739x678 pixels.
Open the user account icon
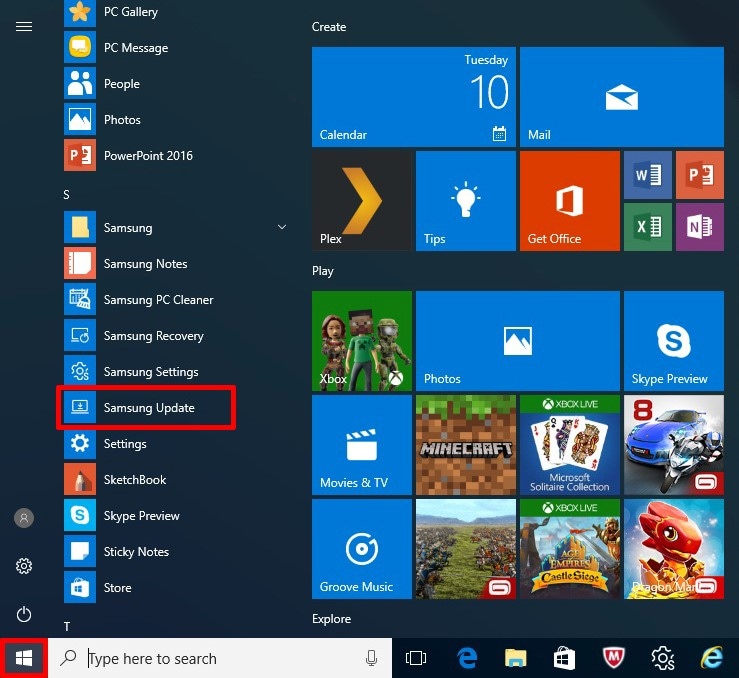coord(24,518)
